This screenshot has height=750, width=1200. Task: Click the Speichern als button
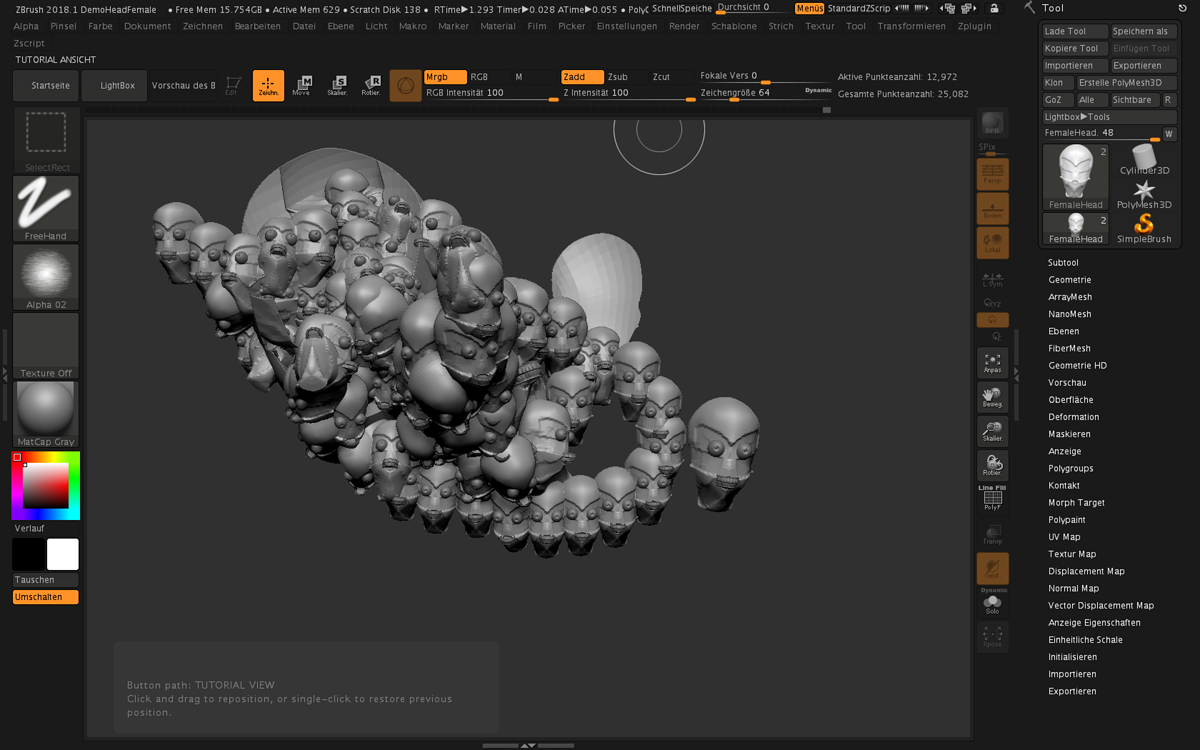1144,31
